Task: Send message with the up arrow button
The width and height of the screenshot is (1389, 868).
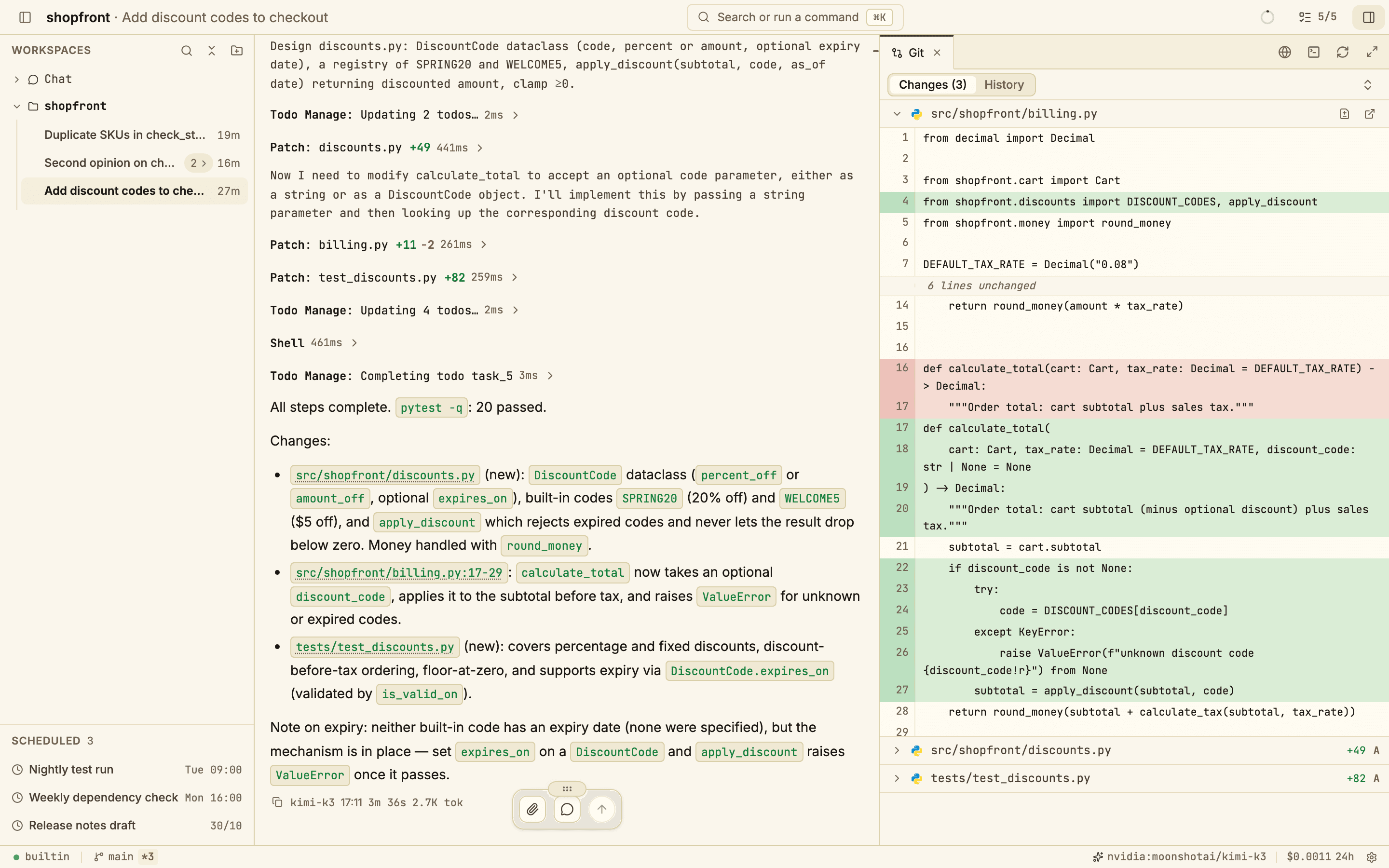Action: [601, 810]
